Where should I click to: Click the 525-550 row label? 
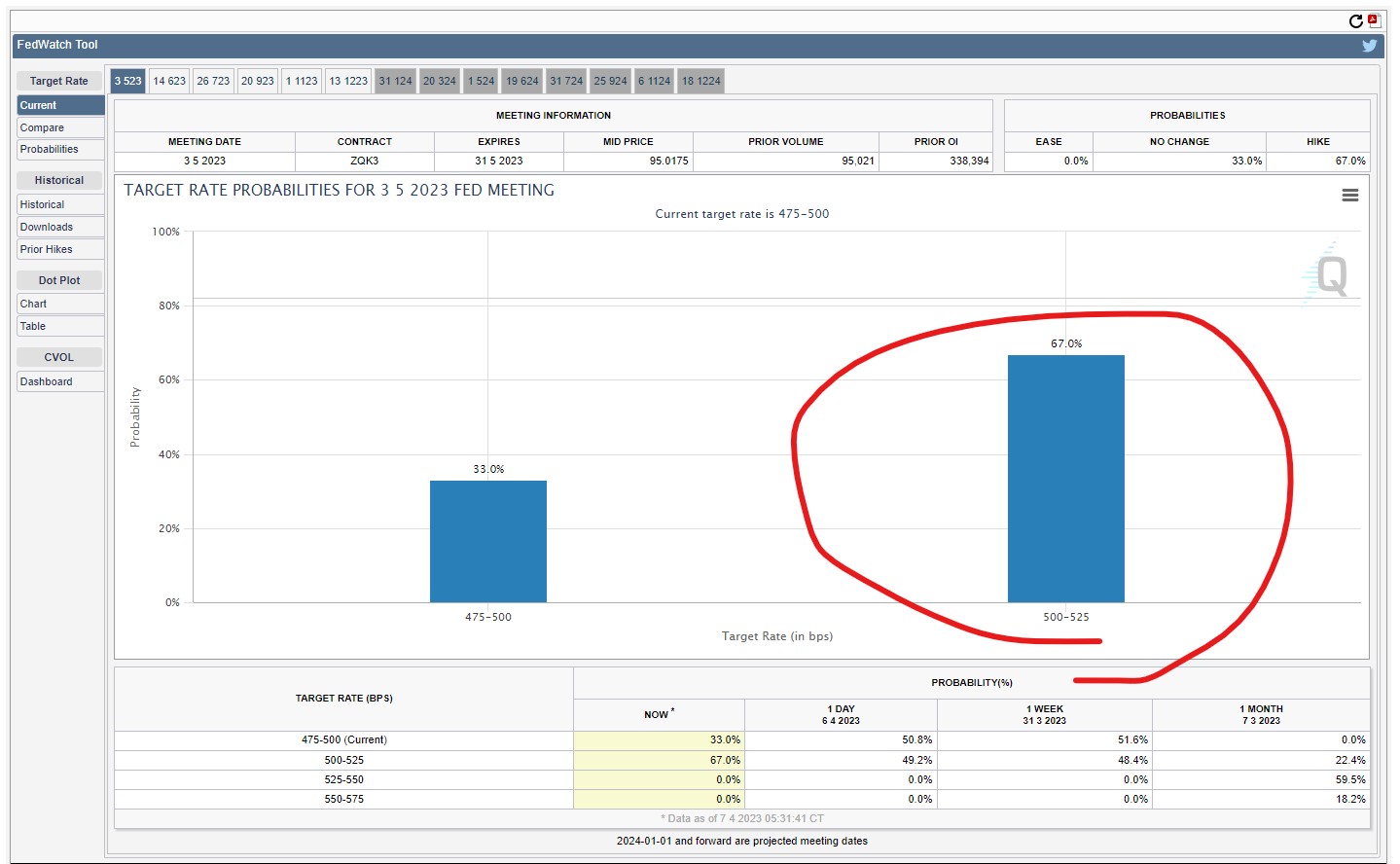point(344,779)
